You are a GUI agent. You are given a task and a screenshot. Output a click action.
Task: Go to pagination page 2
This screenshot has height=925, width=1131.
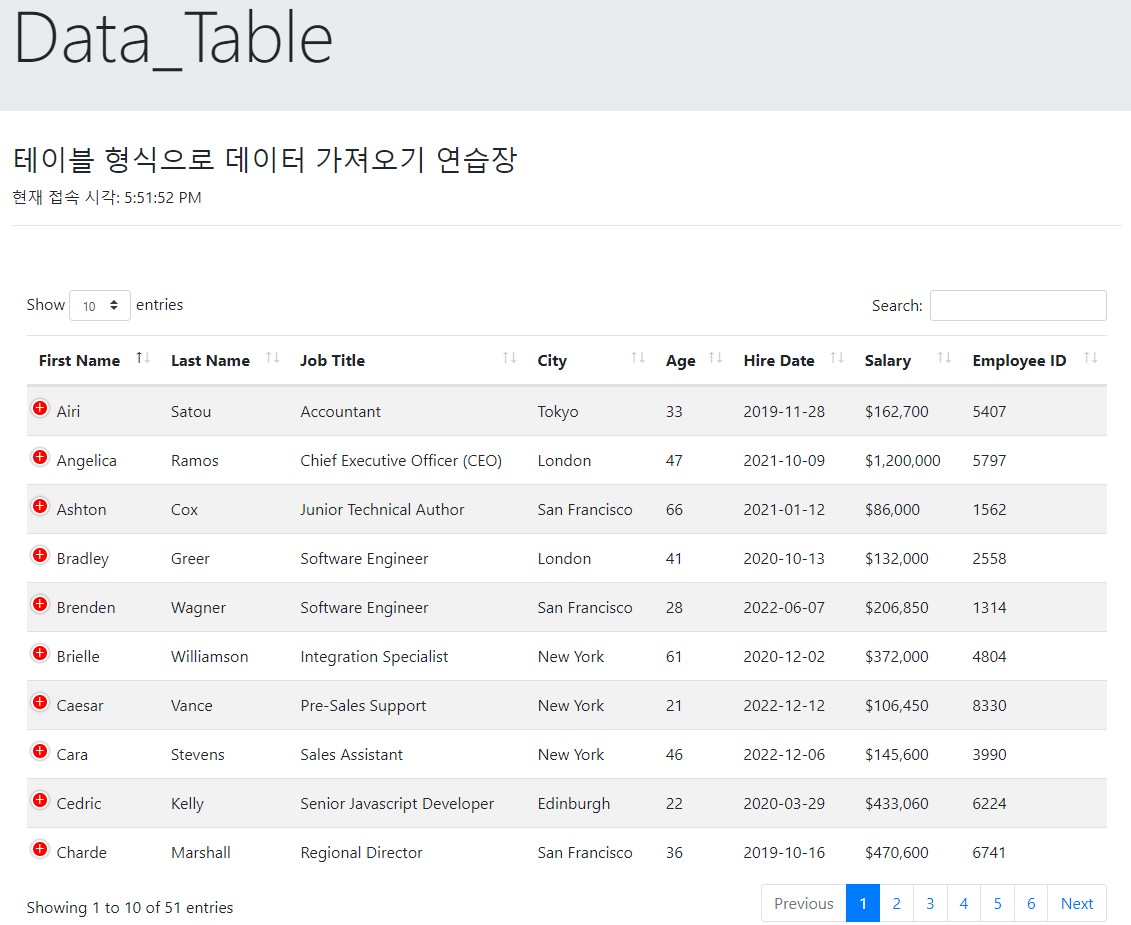[x=897, y=903]
